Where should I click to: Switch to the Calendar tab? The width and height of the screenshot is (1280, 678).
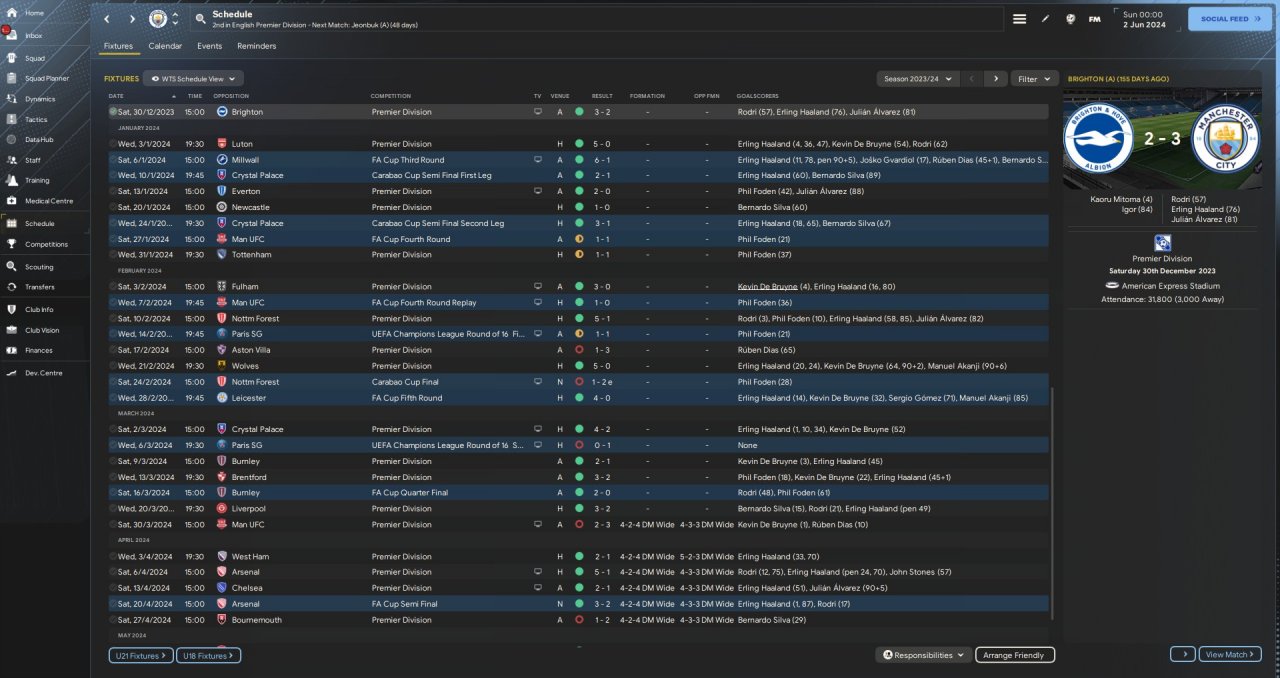165,46
